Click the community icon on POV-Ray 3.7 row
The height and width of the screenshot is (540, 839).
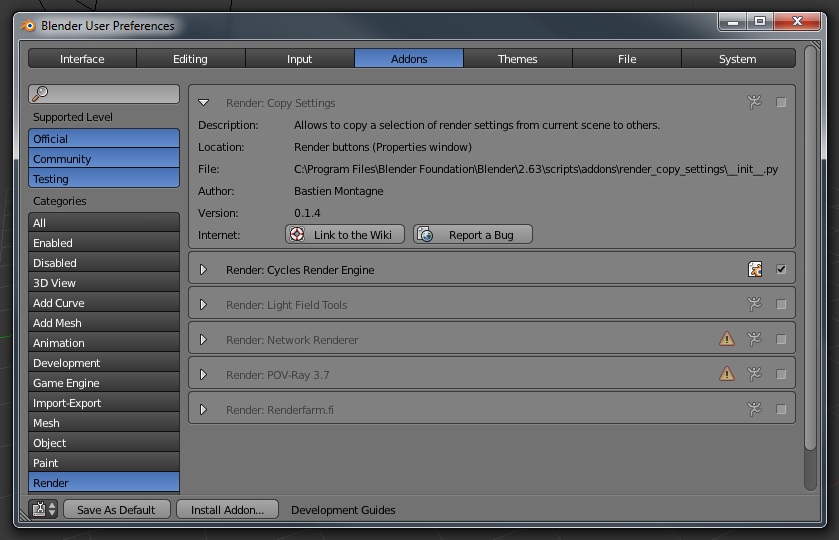(x=754, y=374)
